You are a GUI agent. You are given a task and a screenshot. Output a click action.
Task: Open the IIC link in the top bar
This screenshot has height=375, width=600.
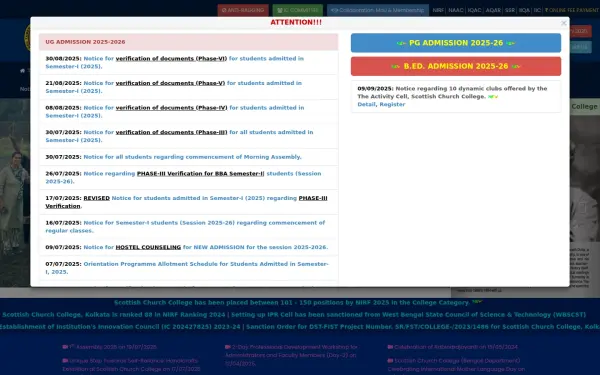point(537,10)
